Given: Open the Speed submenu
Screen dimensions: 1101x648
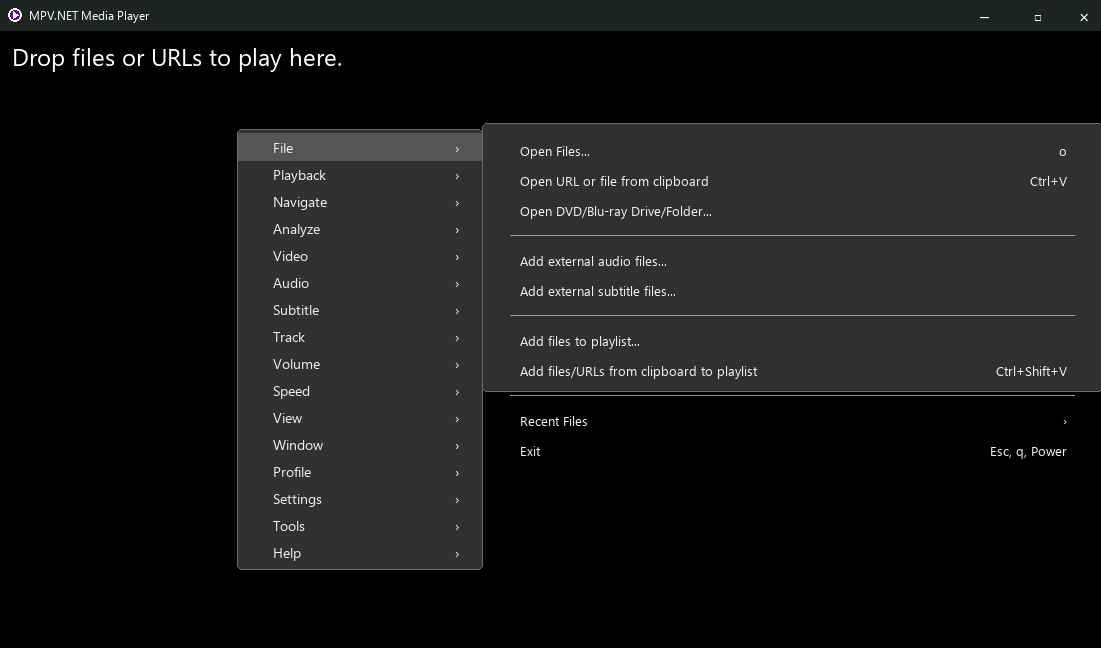Looking at the screenshot, I should pyautogui.click(x=360, y=392).
